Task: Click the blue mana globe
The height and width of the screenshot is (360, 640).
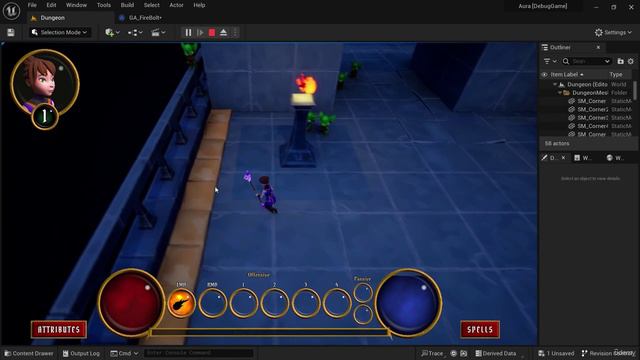Action: 408,302
